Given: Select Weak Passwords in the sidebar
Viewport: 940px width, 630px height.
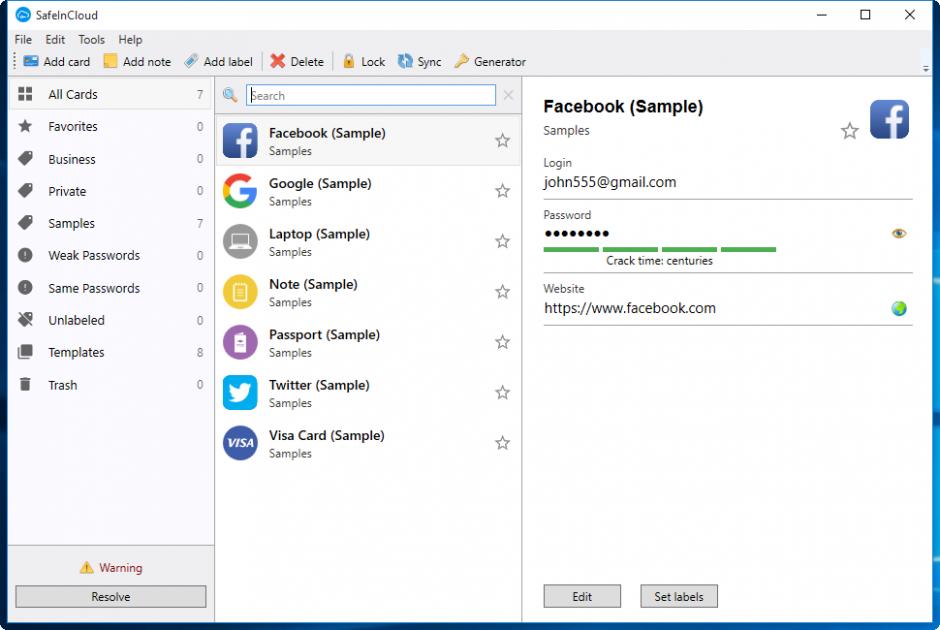Looking at the screenshot, I should (x=94, y=256).
